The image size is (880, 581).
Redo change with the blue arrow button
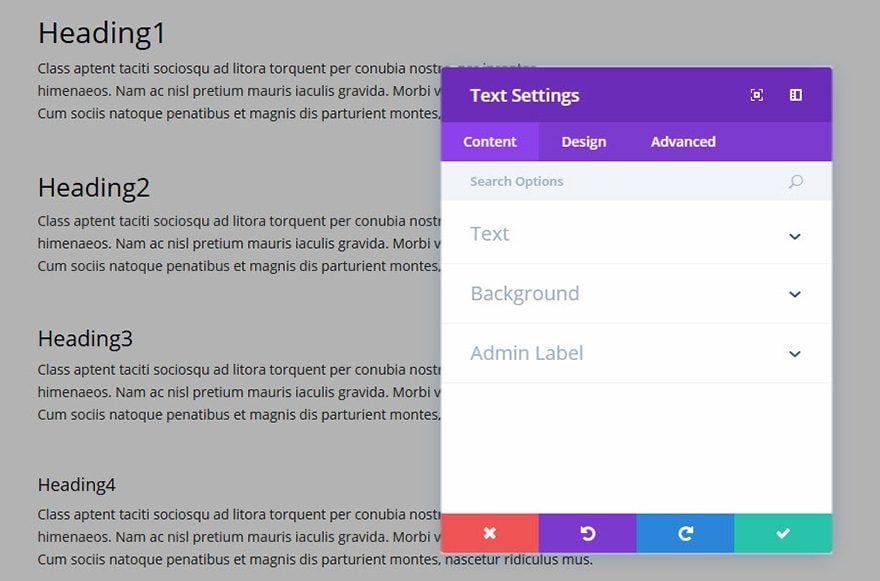tap(685, 533)
